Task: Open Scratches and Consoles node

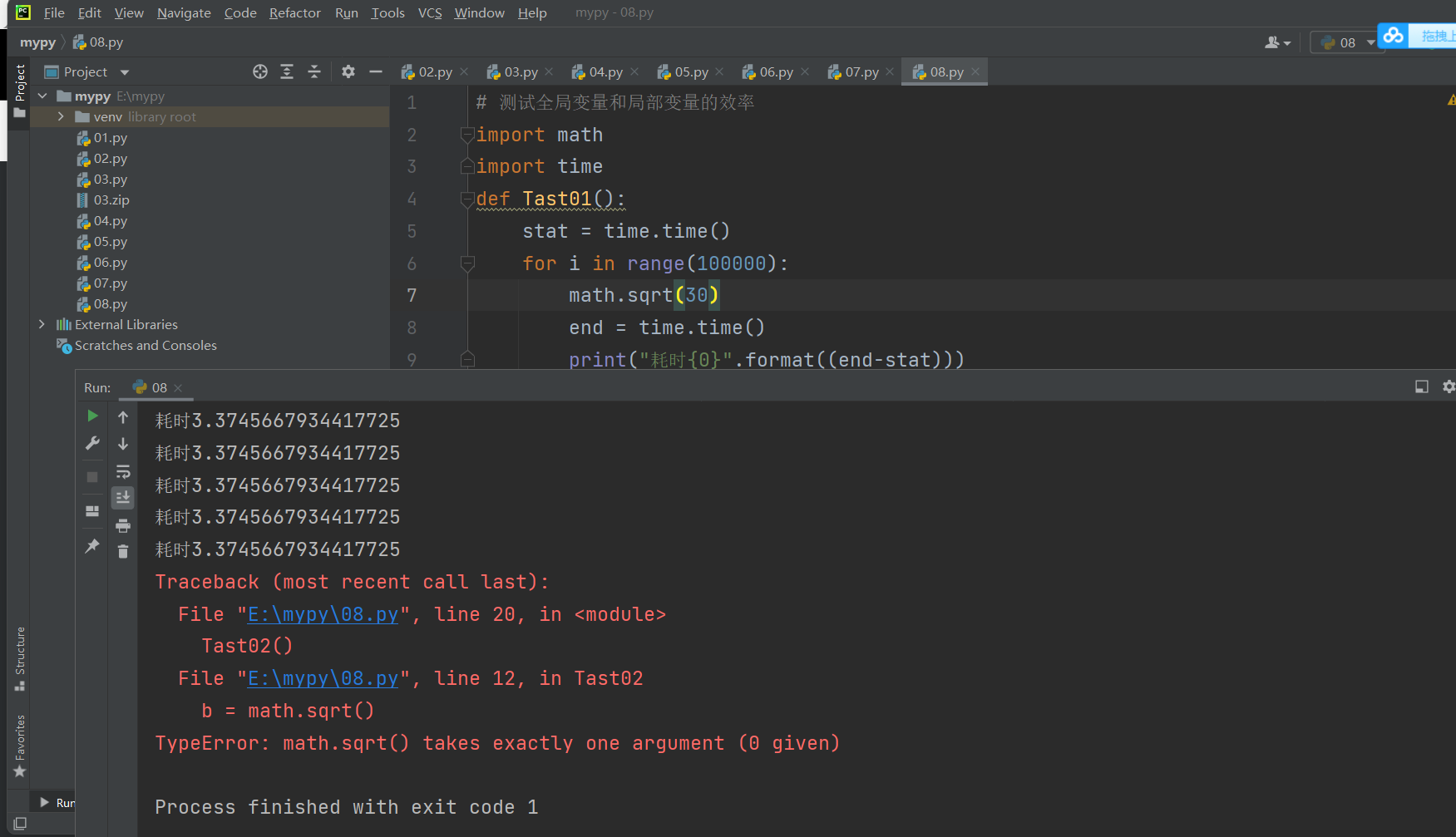Action: tap(146, 346)
